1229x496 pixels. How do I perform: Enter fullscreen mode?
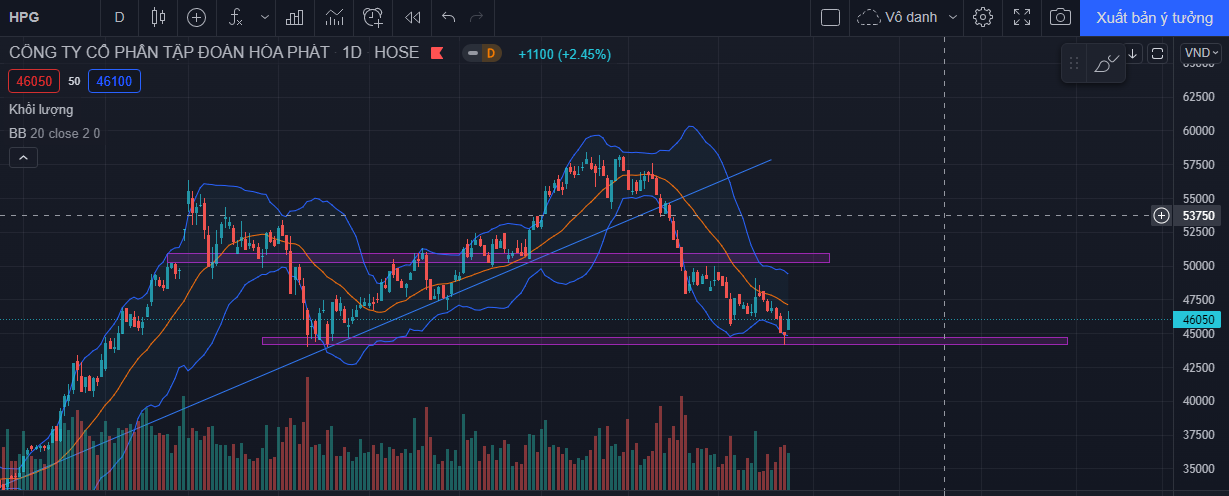point(1022,17)
